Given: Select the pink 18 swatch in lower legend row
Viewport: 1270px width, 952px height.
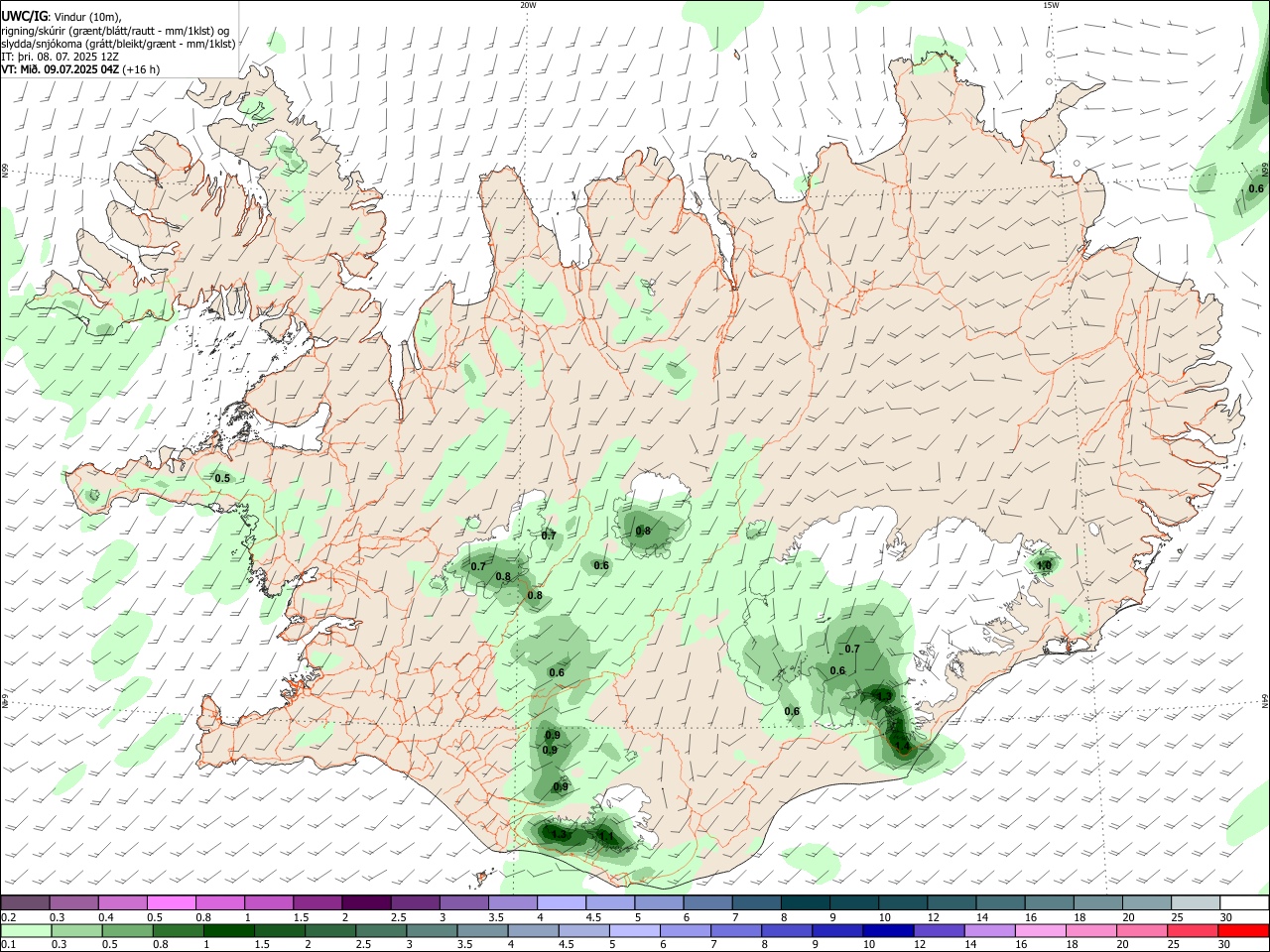Looking at the screenshot, I should (x=1092, y=931).
